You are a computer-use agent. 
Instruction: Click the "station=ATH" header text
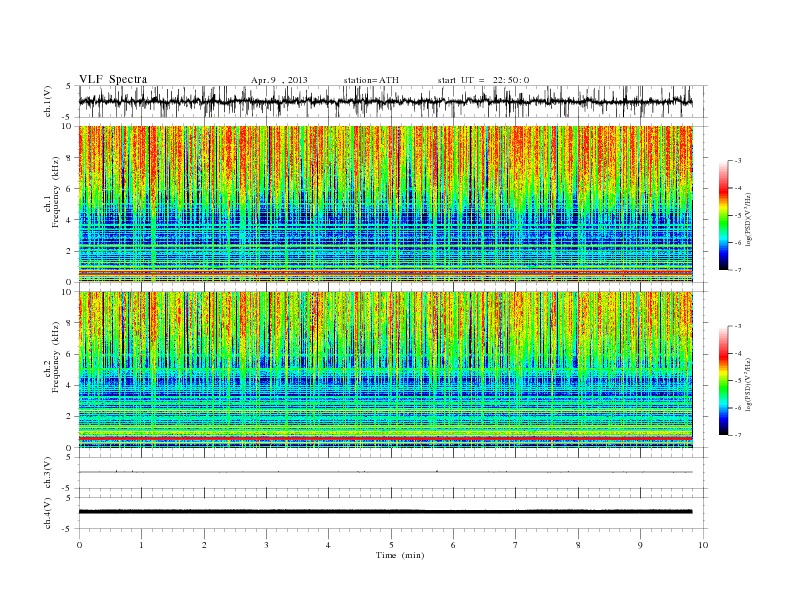[x=371, y=80]
